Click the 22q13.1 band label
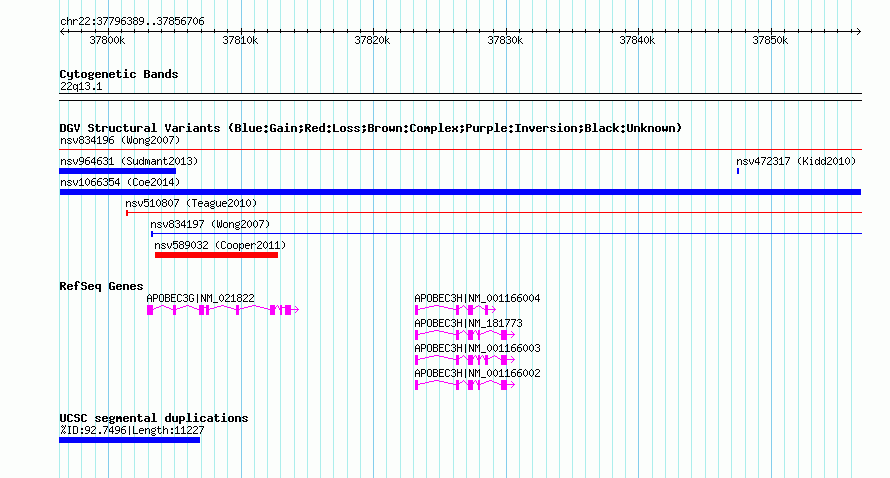The width and height of the screenshot is (890, 478). [x=81, y=86]
